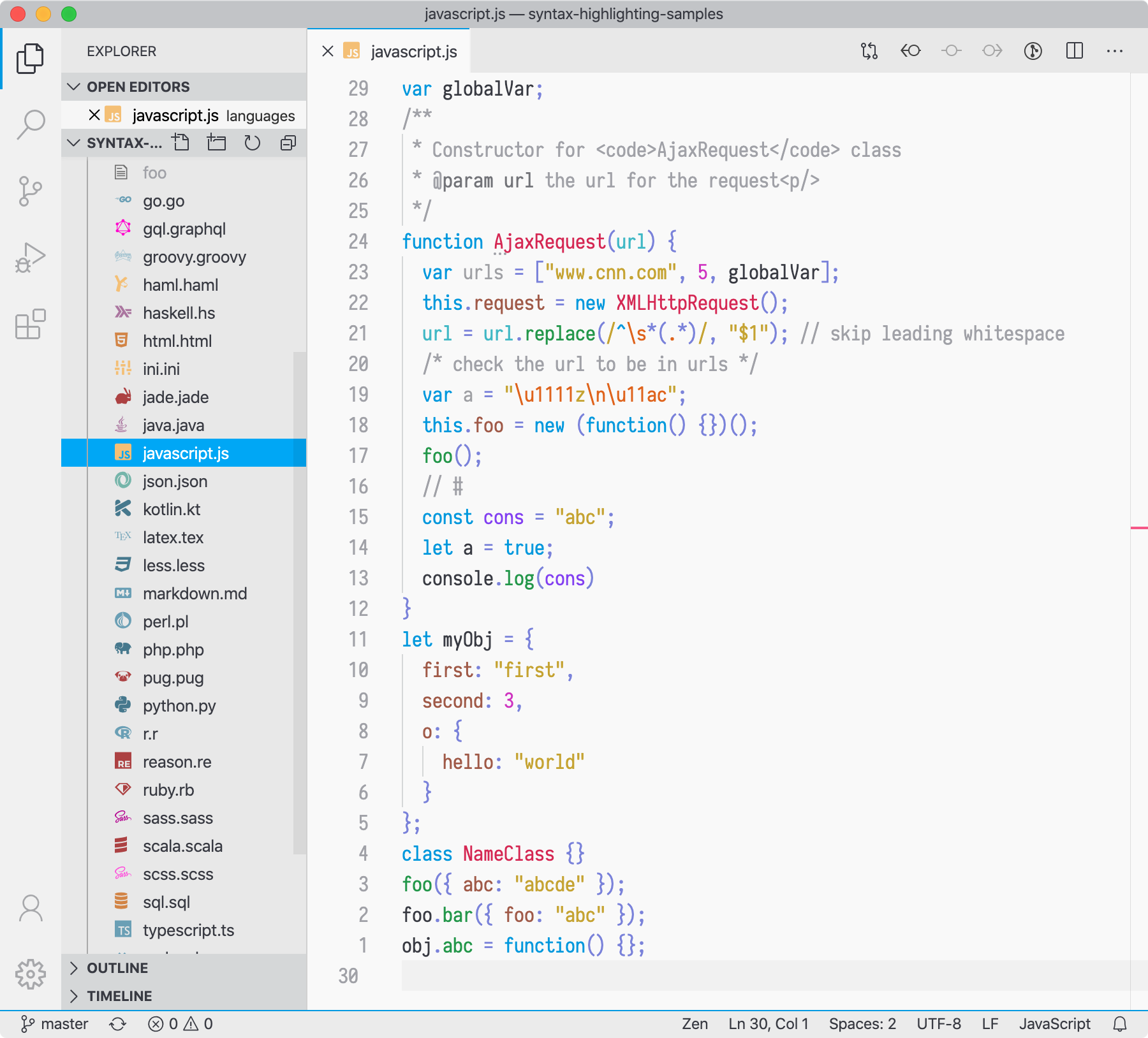Split the editor using the toolbar icon
The image size is (1148, 1038).
[x=1075, y=51]
